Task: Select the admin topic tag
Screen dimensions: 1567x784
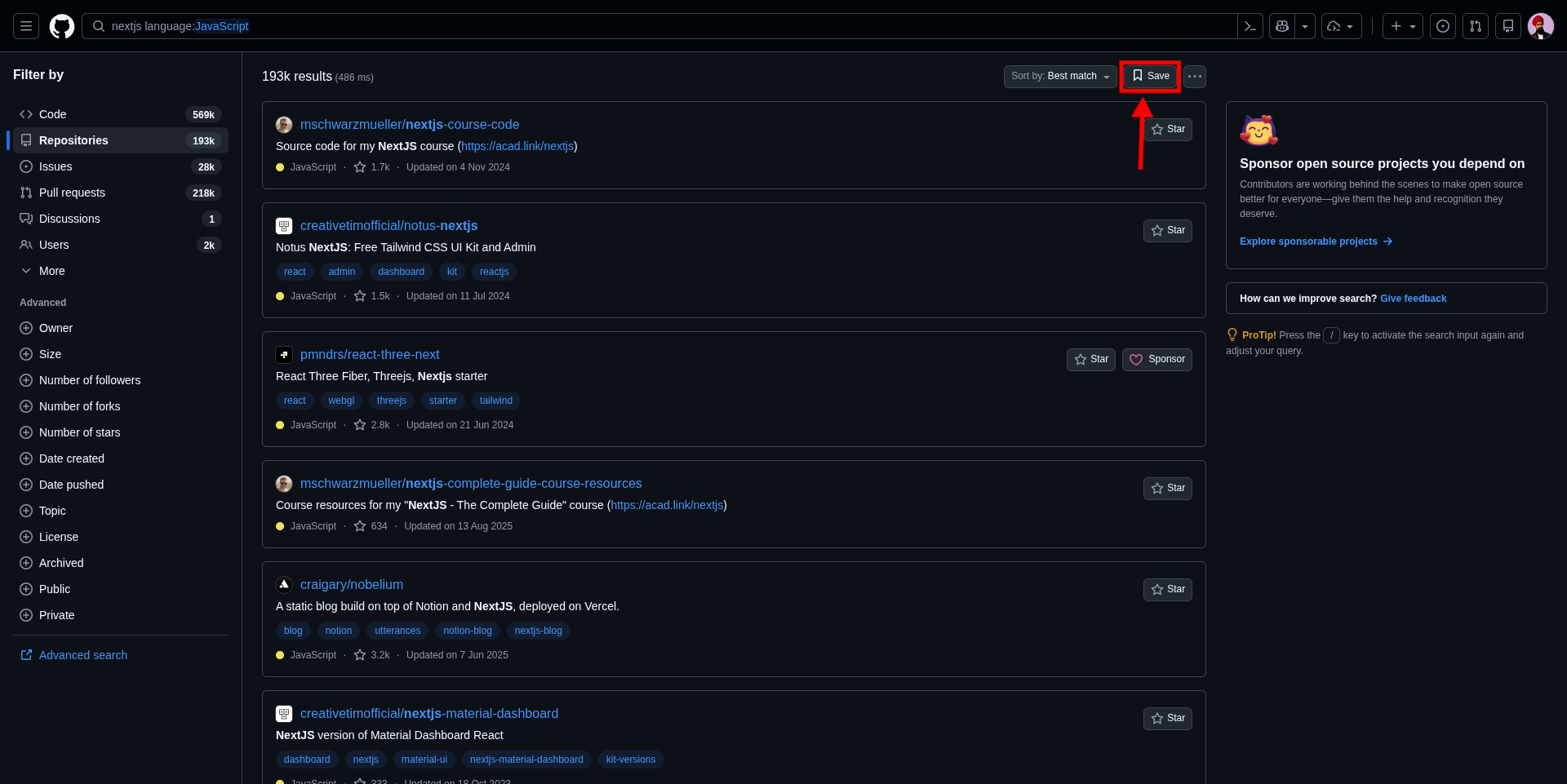Action: pos(342,272)
